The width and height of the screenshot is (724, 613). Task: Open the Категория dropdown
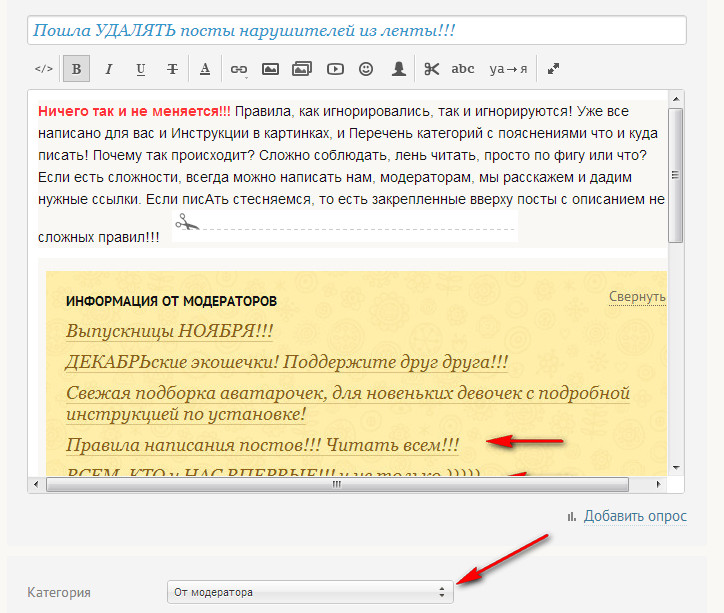point(310,592)
